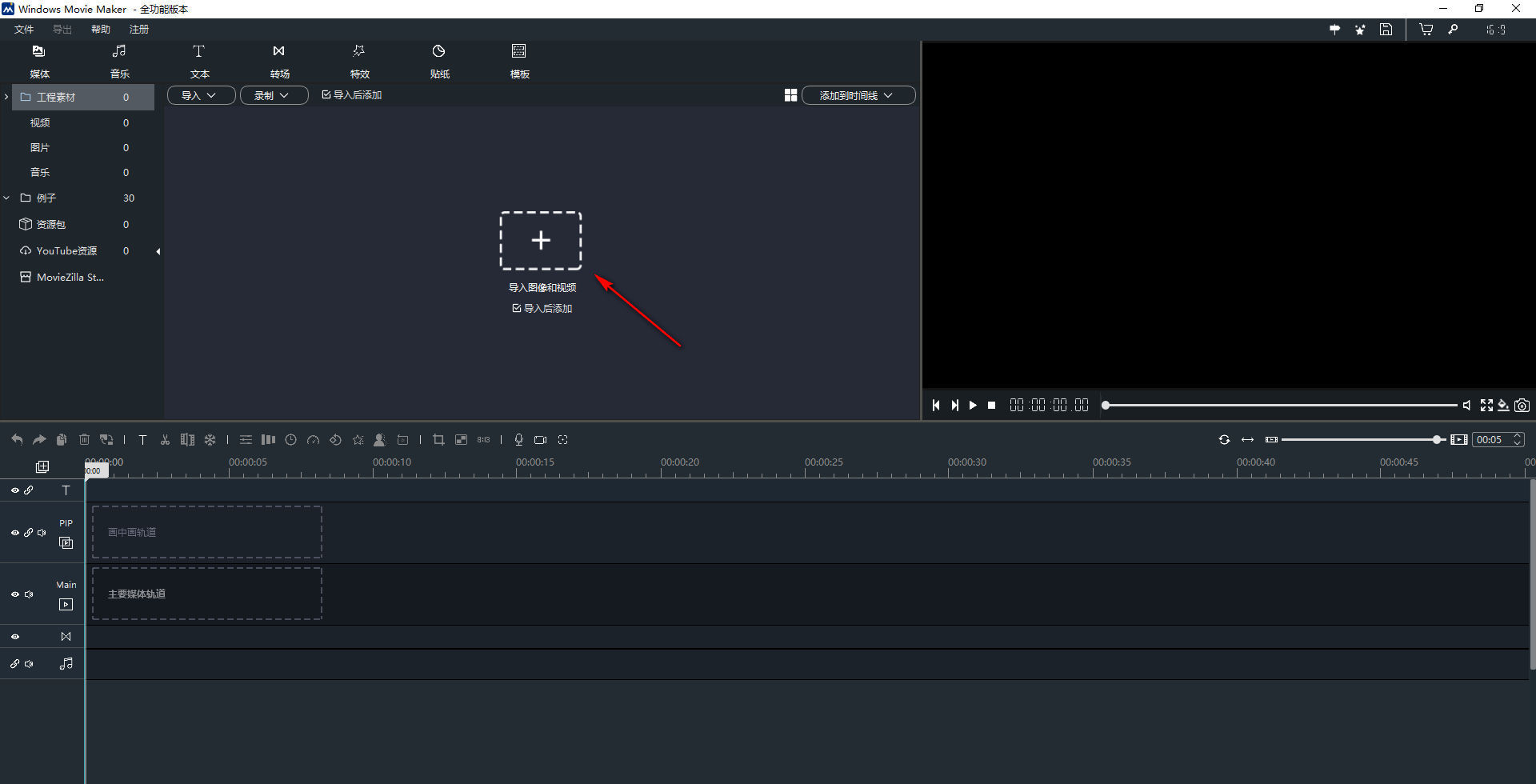Click the stars icon in top-right toolbar
This screenshot has width=1536, height=784.
click(x=1360, y=30)
